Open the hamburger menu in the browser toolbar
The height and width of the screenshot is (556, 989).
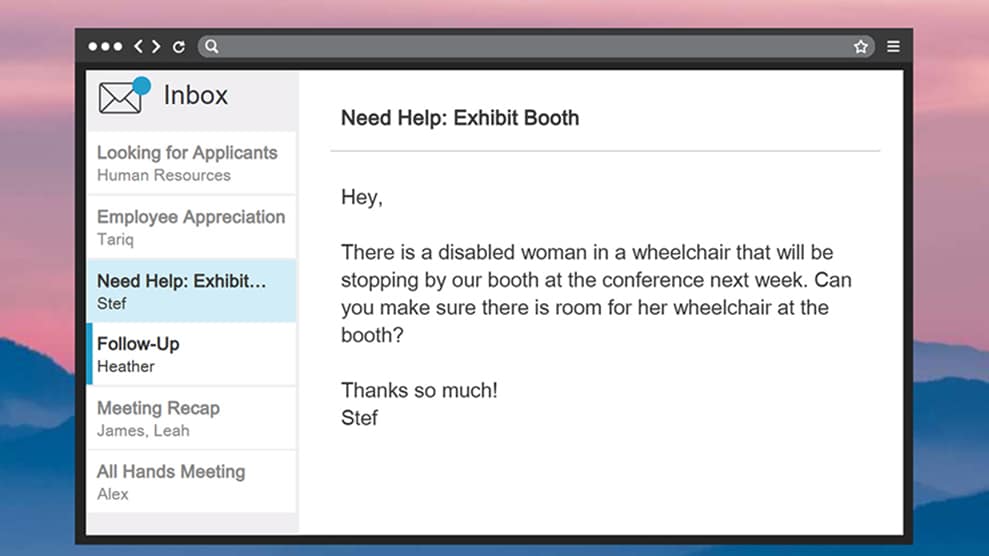[893, 46]
